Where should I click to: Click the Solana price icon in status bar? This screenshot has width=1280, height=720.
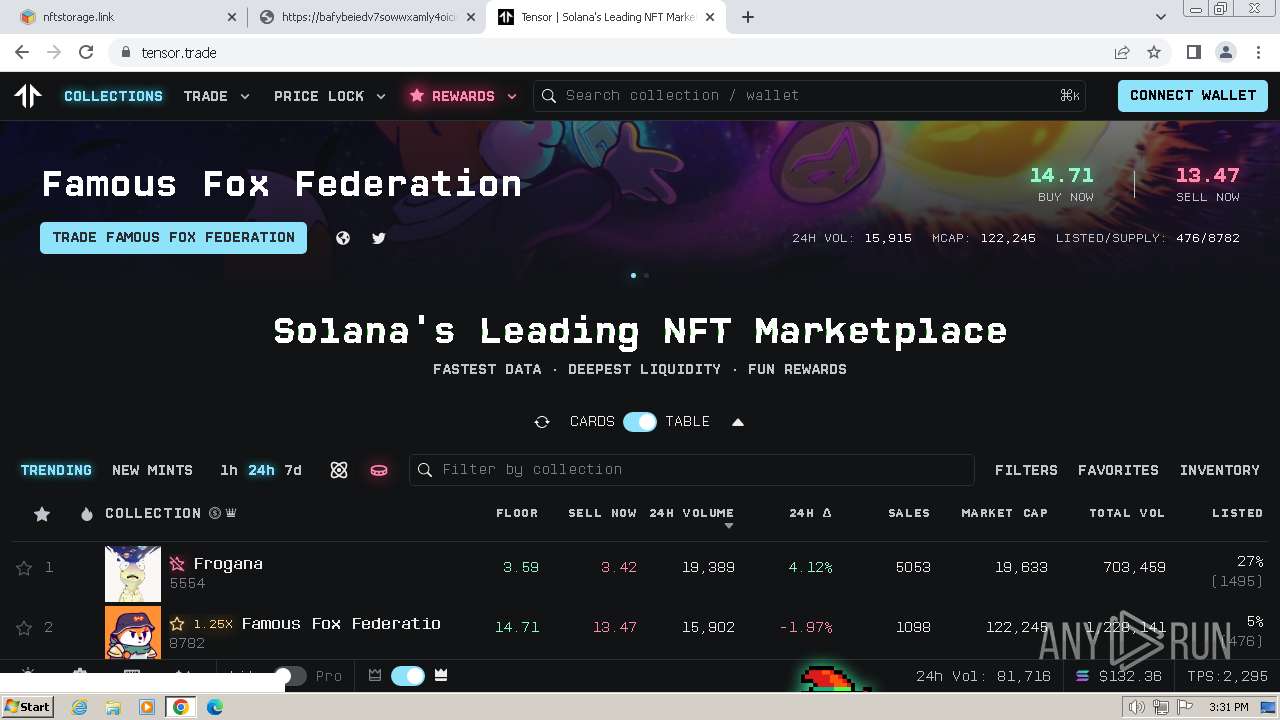(x=1082, y=676)
